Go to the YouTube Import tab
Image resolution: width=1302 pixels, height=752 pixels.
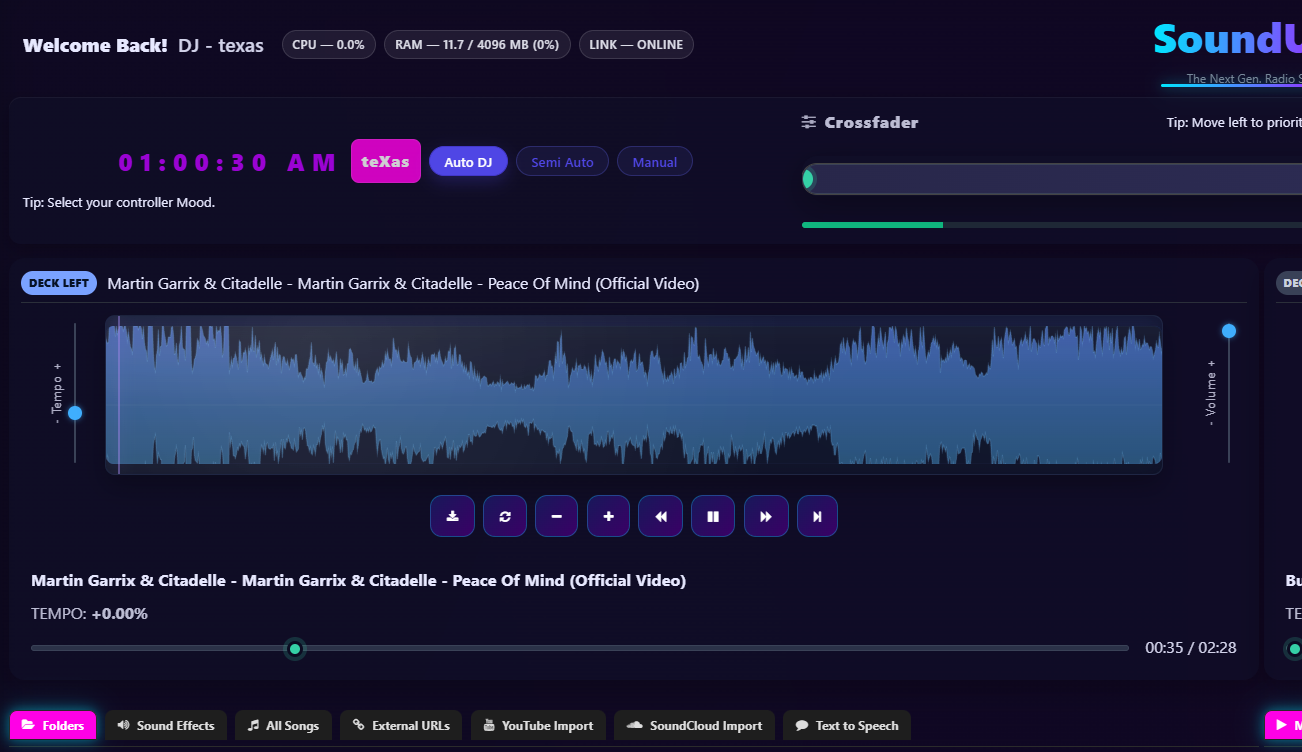(538, 726)
